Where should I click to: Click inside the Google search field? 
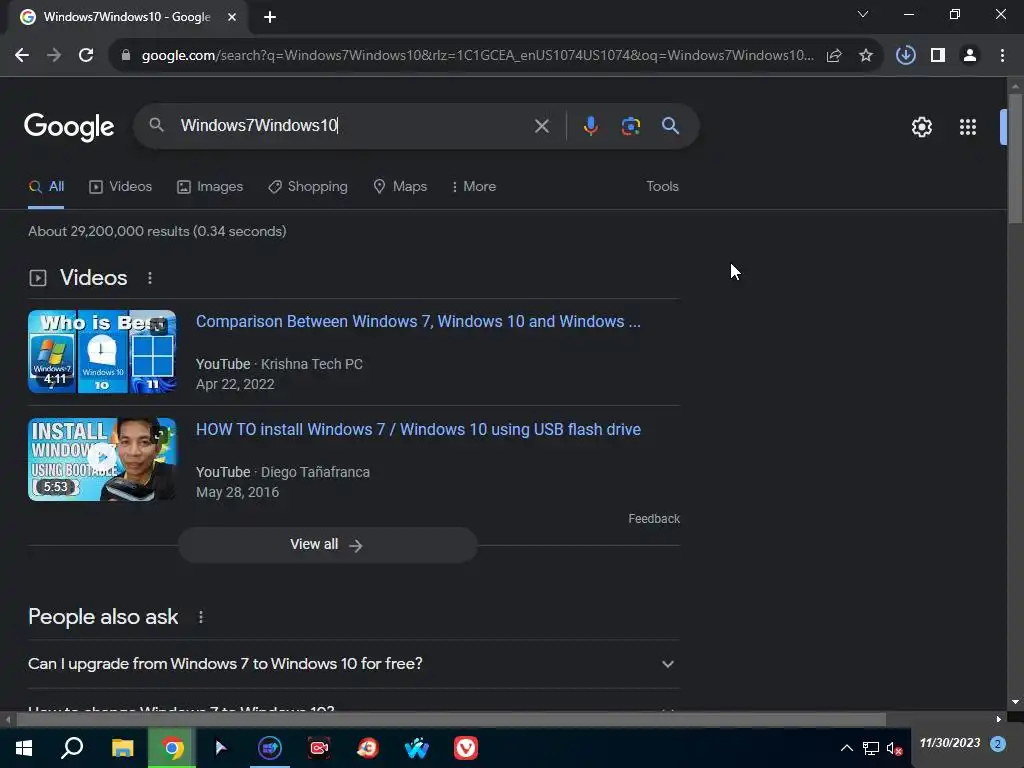(353, 125)
